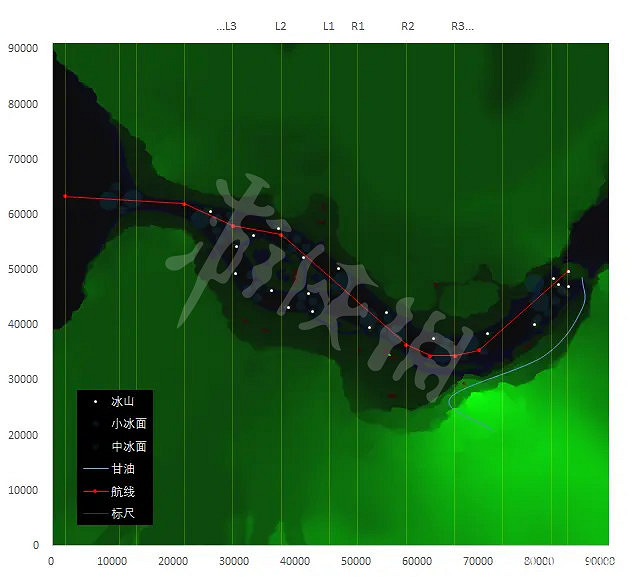
Task: Click the 90000 label on vertical axis
Action: point(23,48)
